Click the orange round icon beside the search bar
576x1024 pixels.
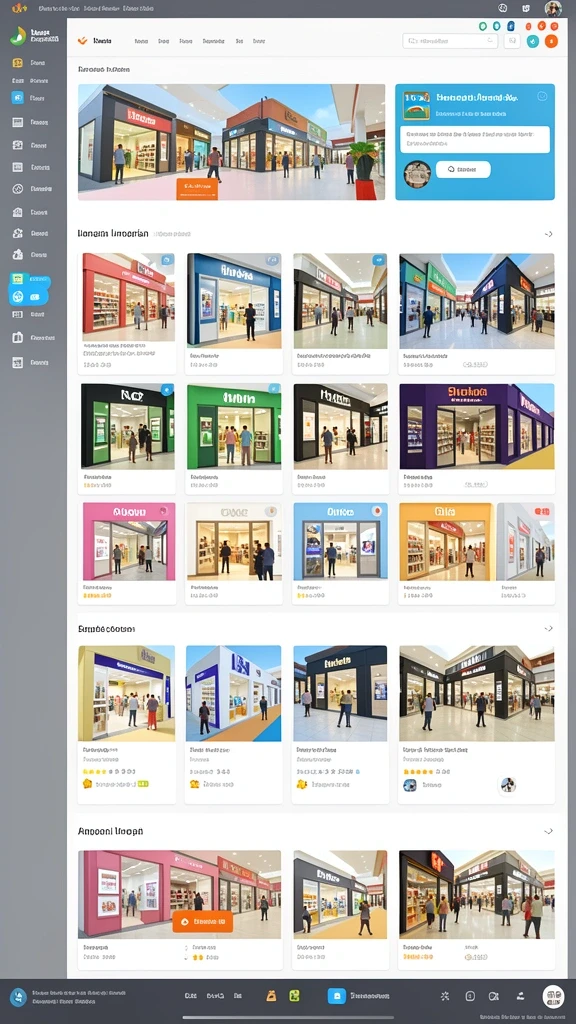(x=551, y=41)
